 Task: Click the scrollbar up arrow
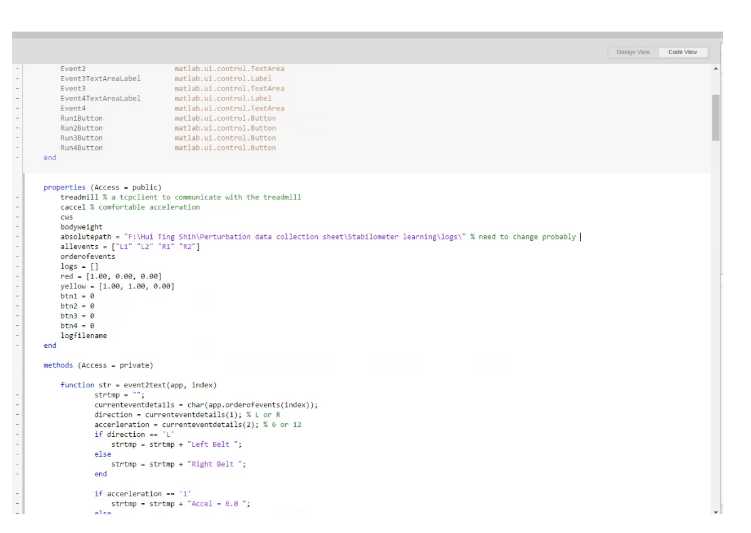[716, 69]
